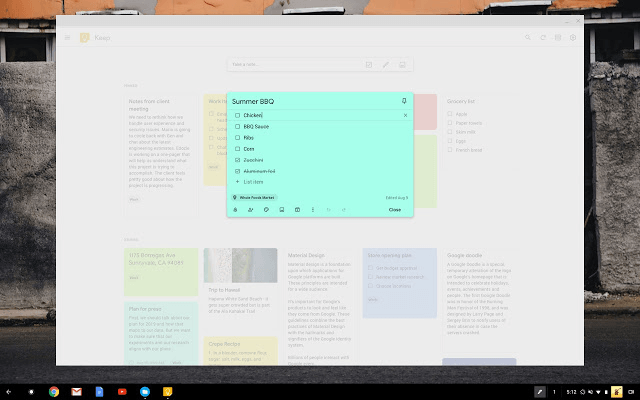Screen dimensions: 640x400
Task: Archive the Summer BBQ note
Action: coord(298,210)
